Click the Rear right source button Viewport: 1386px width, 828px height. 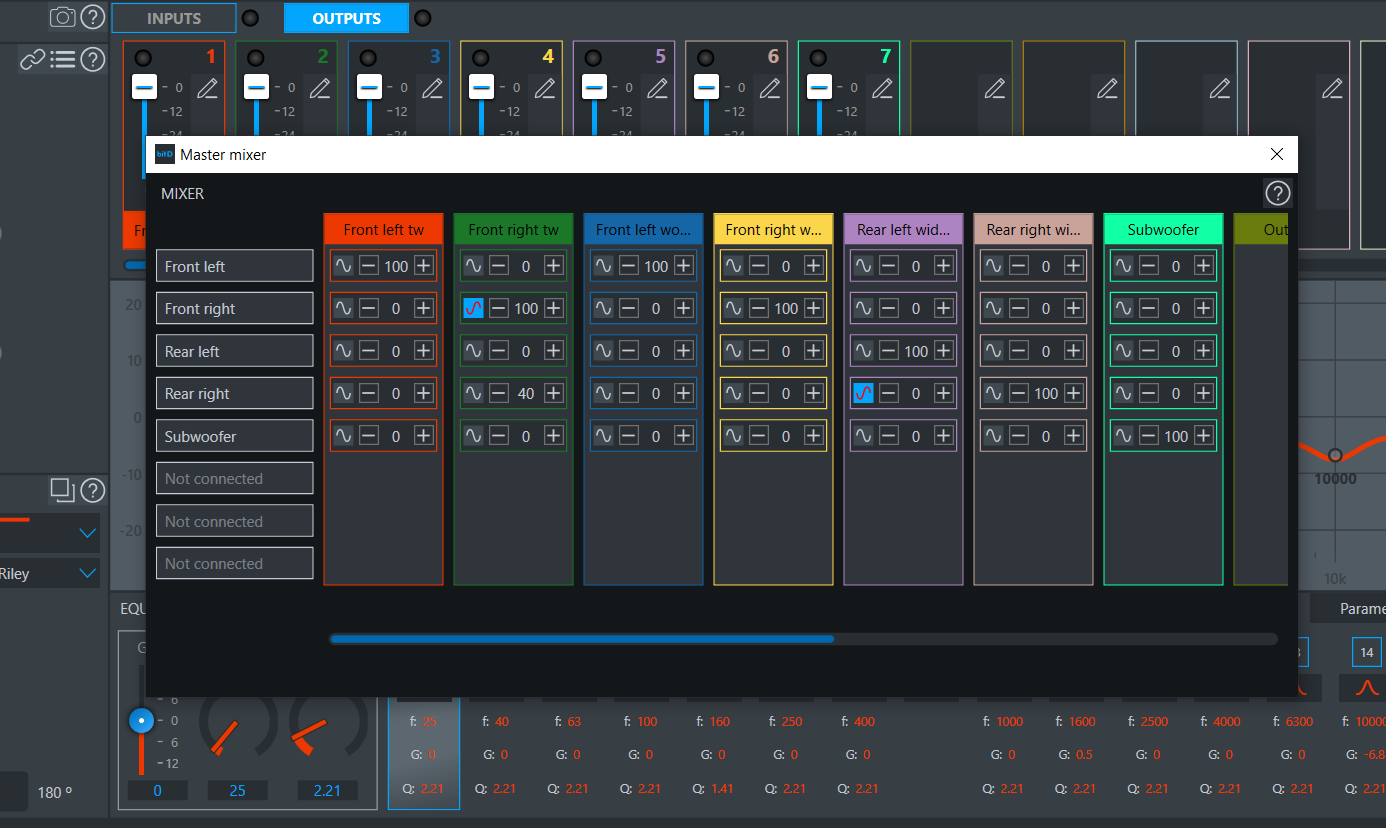234,392
